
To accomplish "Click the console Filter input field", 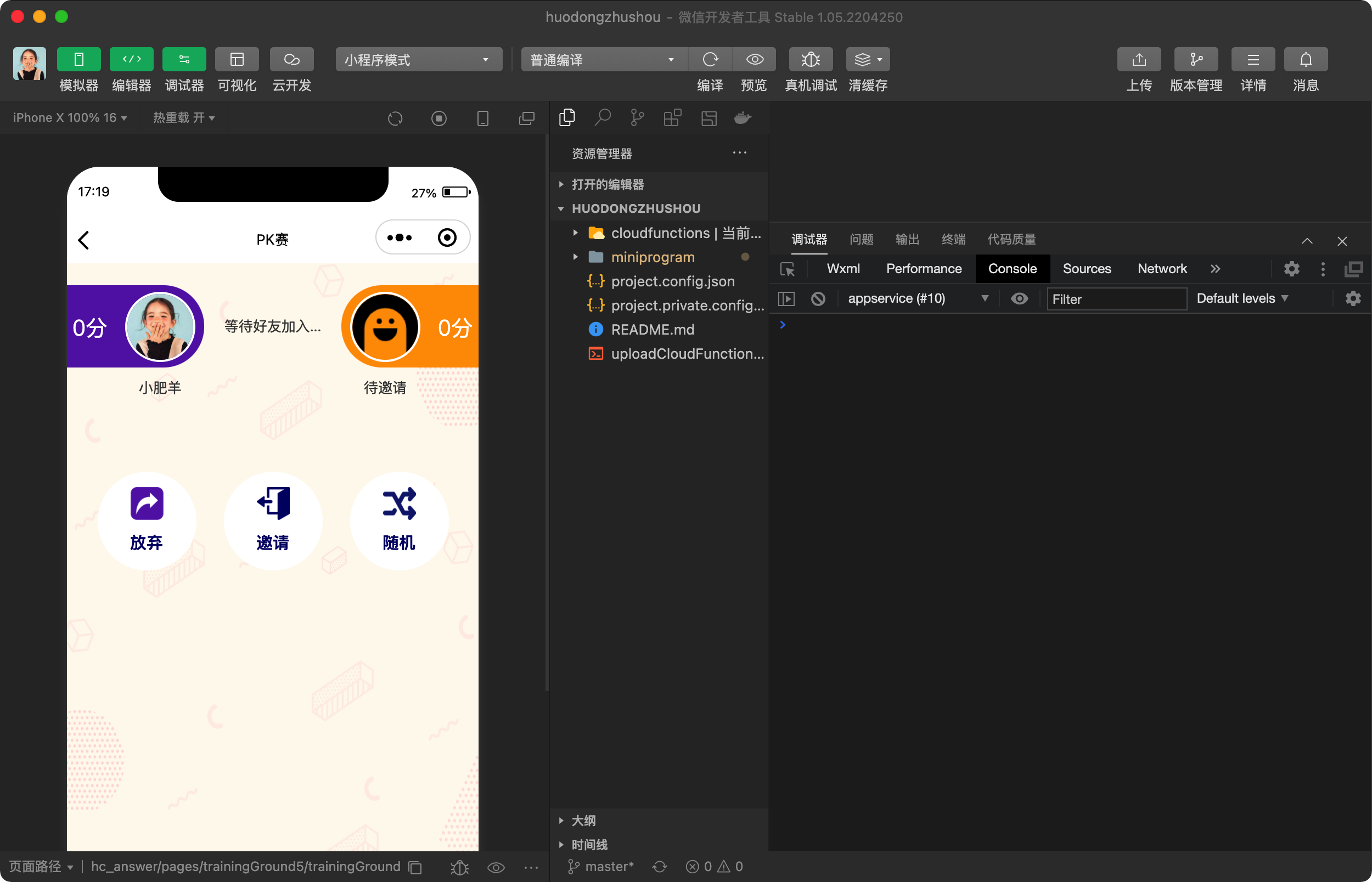I will pos(1116,299).
